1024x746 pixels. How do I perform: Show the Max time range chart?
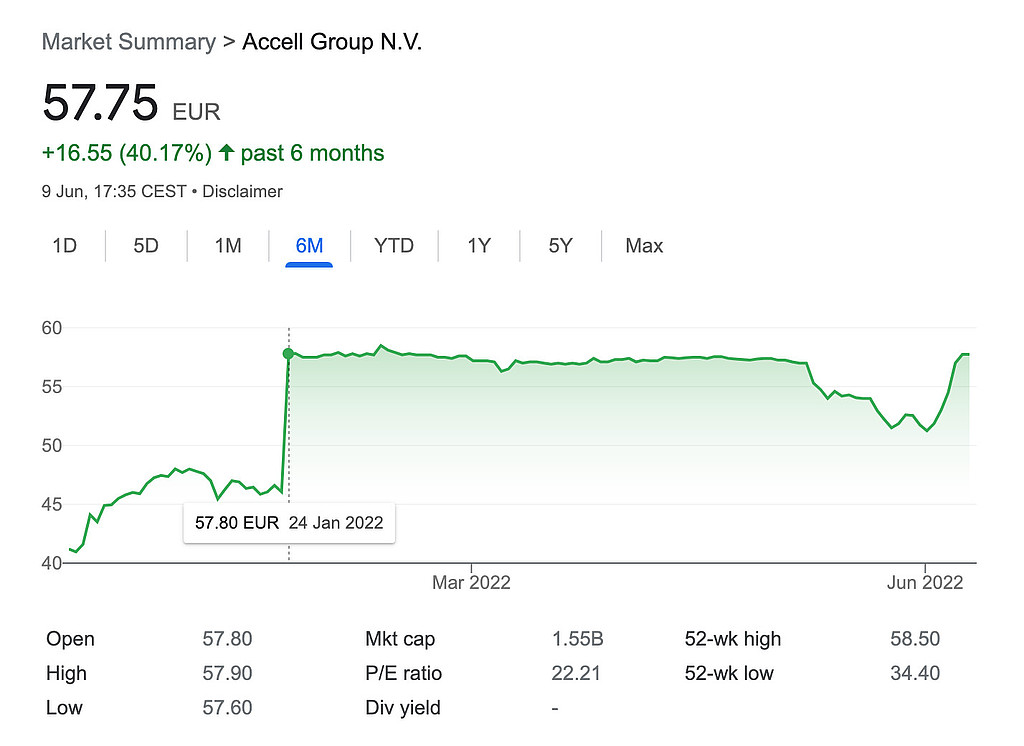click(644, 246)
